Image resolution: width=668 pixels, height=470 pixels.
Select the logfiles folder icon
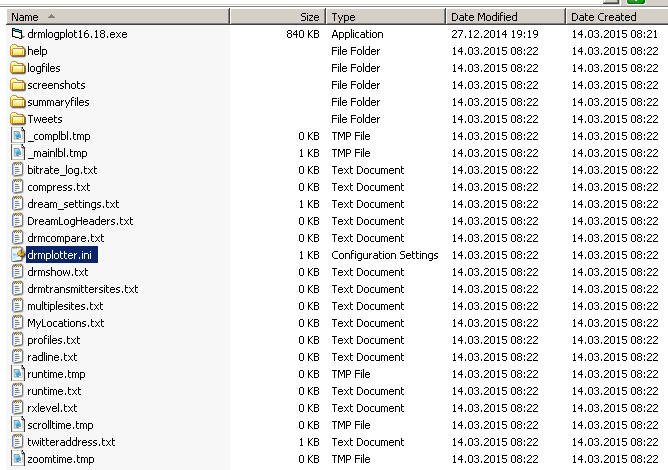pyautogui.click(x=17, y=68)
